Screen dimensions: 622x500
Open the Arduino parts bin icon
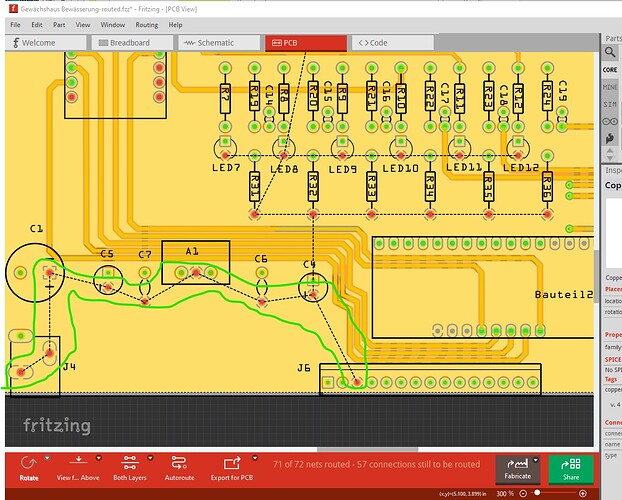(x=610, y=121)
